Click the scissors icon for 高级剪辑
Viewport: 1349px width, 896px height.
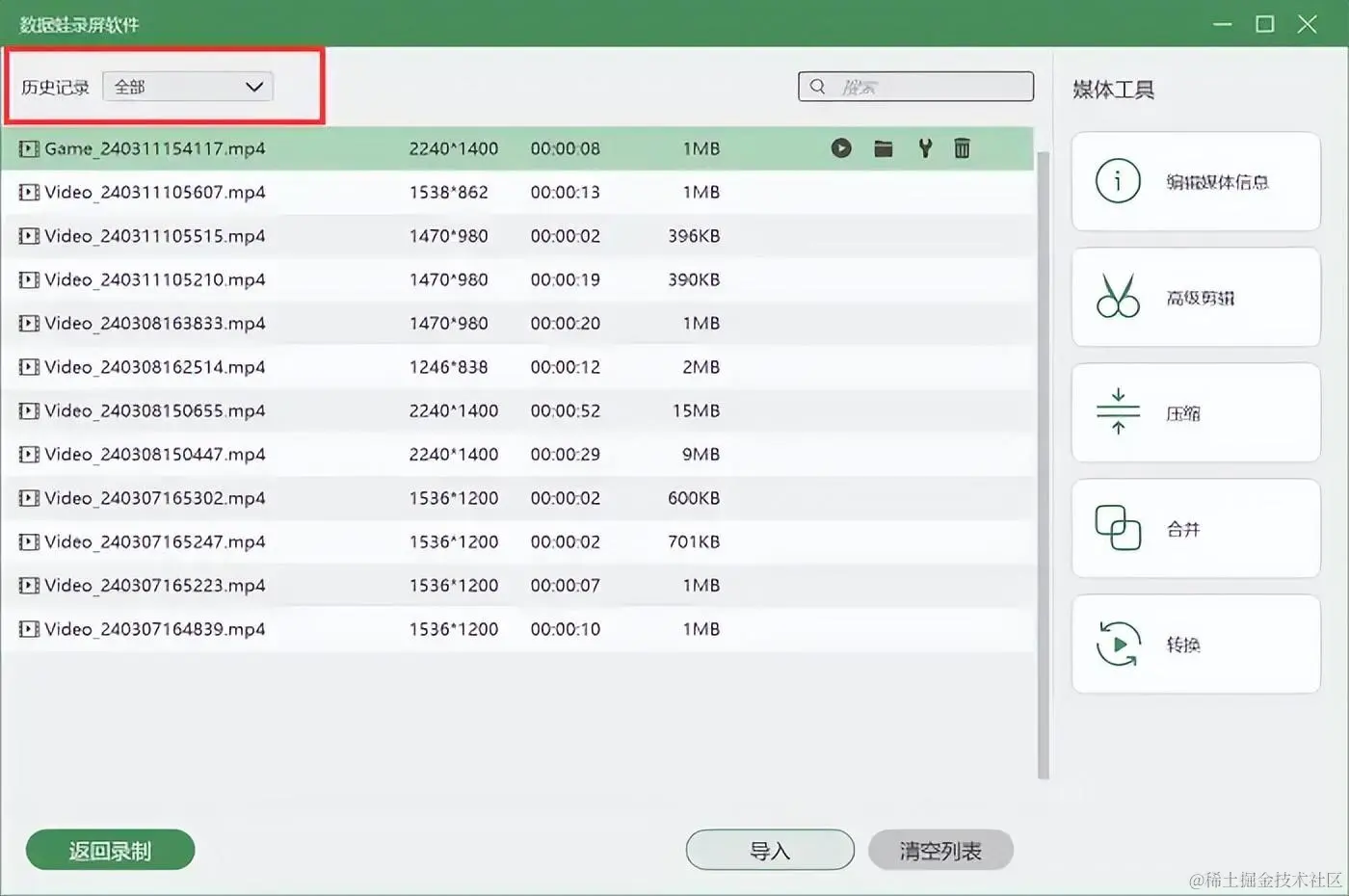coord(1118,297)
